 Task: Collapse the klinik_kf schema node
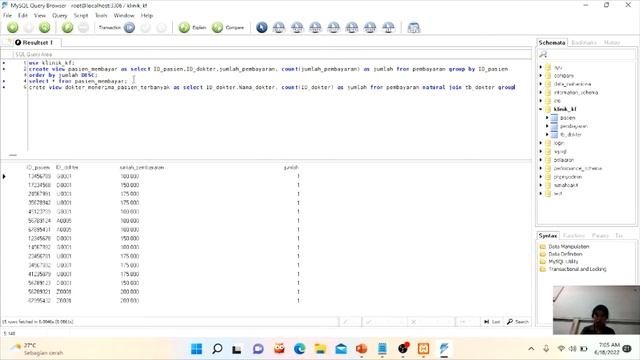(x=541, y=109)
